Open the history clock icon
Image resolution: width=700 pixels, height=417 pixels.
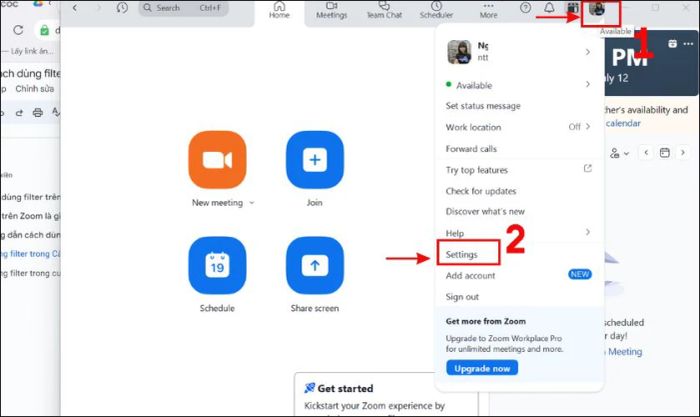click(x=122, y=8)
